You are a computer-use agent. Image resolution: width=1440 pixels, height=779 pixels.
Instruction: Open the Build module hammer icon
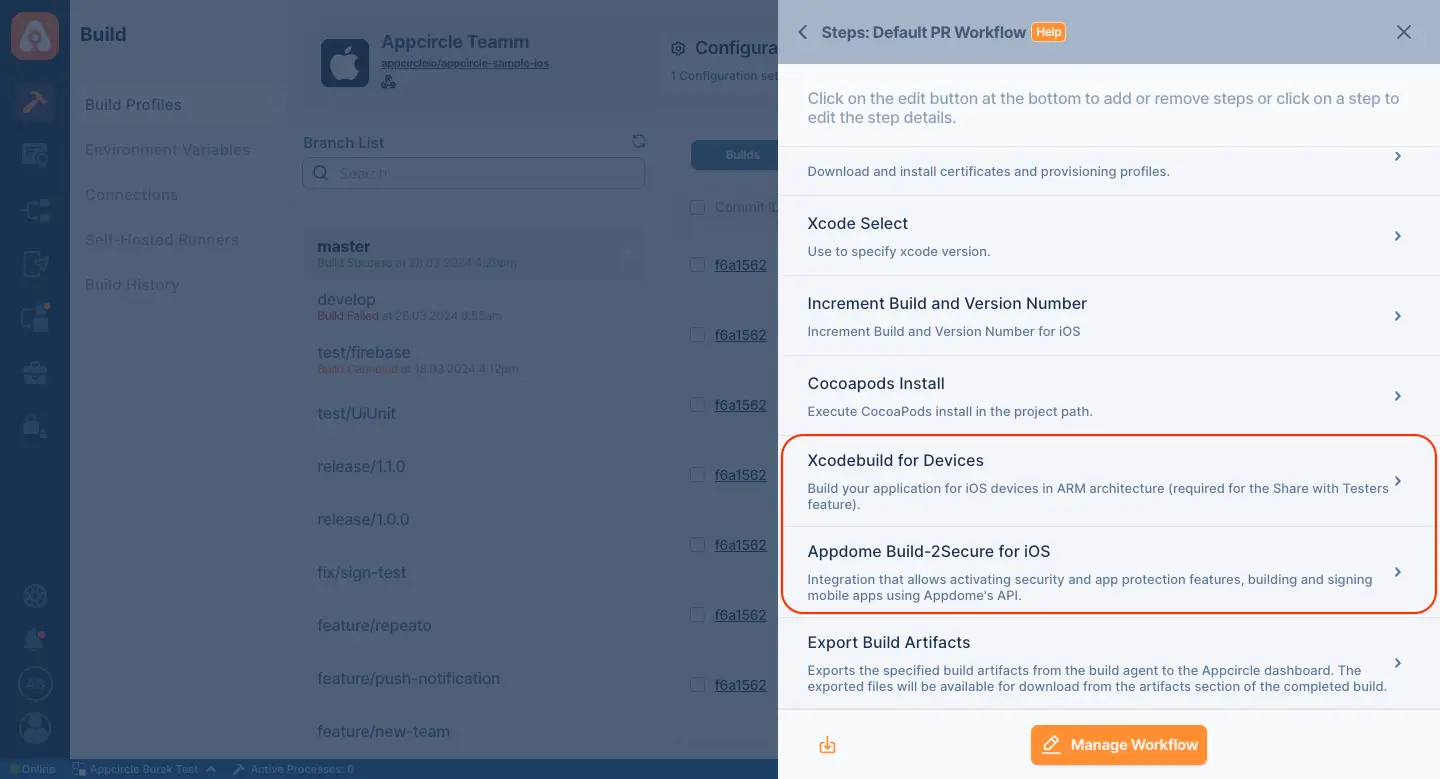(x=35, y=101)
